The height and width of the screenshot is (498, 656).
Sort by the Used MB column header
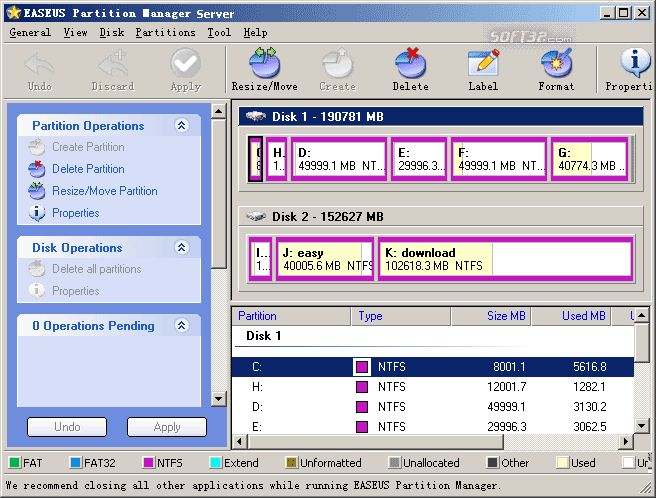571,316
